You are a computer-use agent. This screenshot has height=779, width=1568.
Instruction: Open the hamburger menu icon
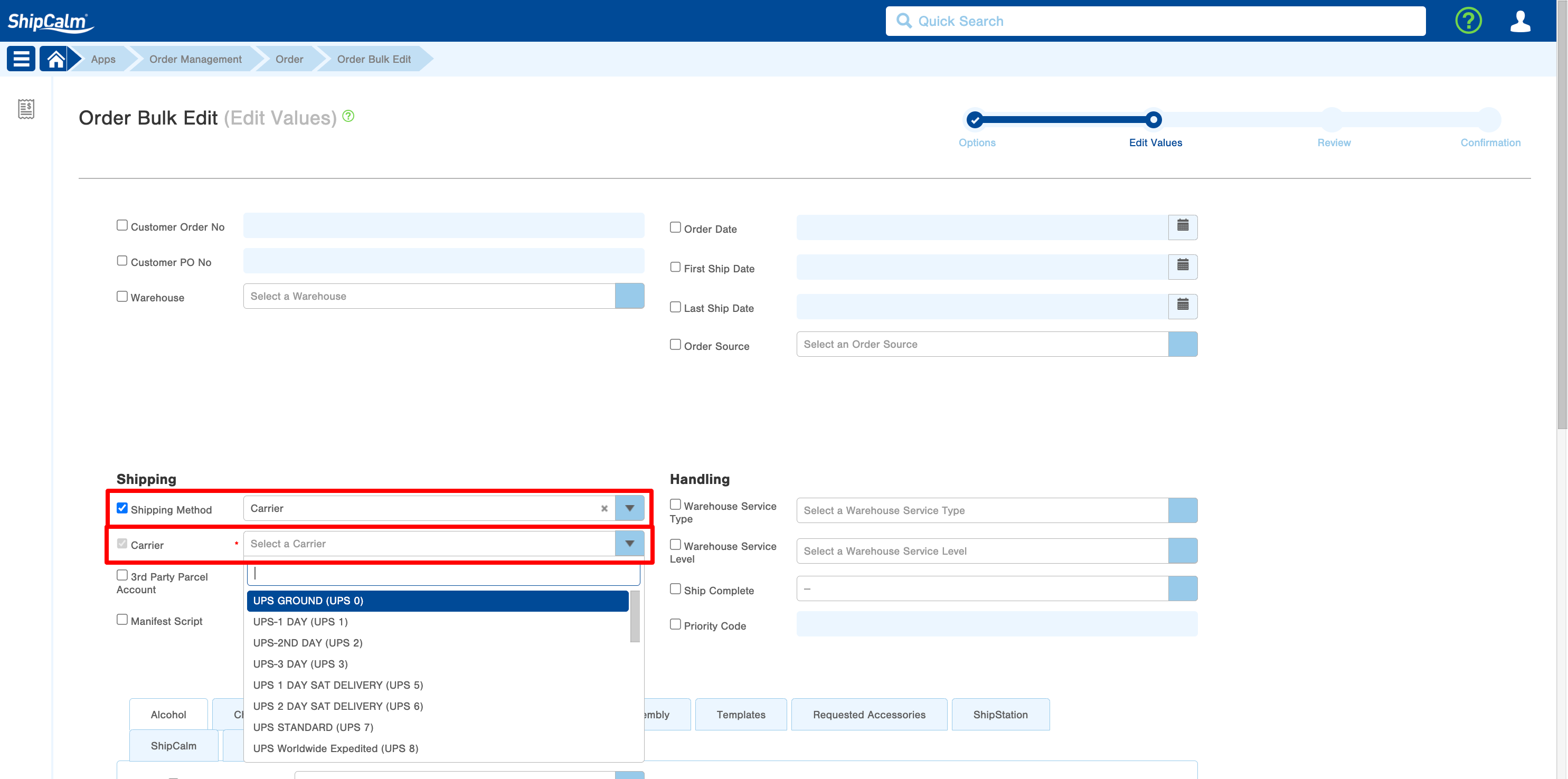click(x=21, y=59)
